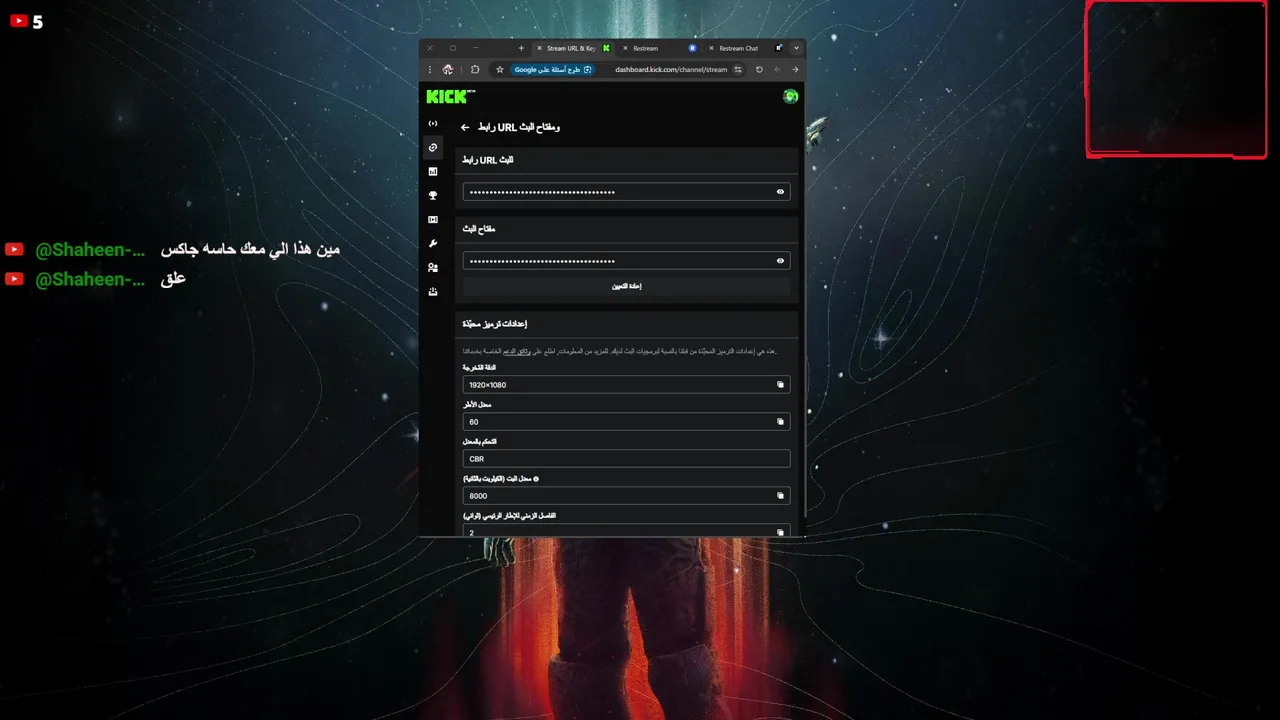Close the Stream URL & Key tab
1280x720 pixels.
point(540,48)
